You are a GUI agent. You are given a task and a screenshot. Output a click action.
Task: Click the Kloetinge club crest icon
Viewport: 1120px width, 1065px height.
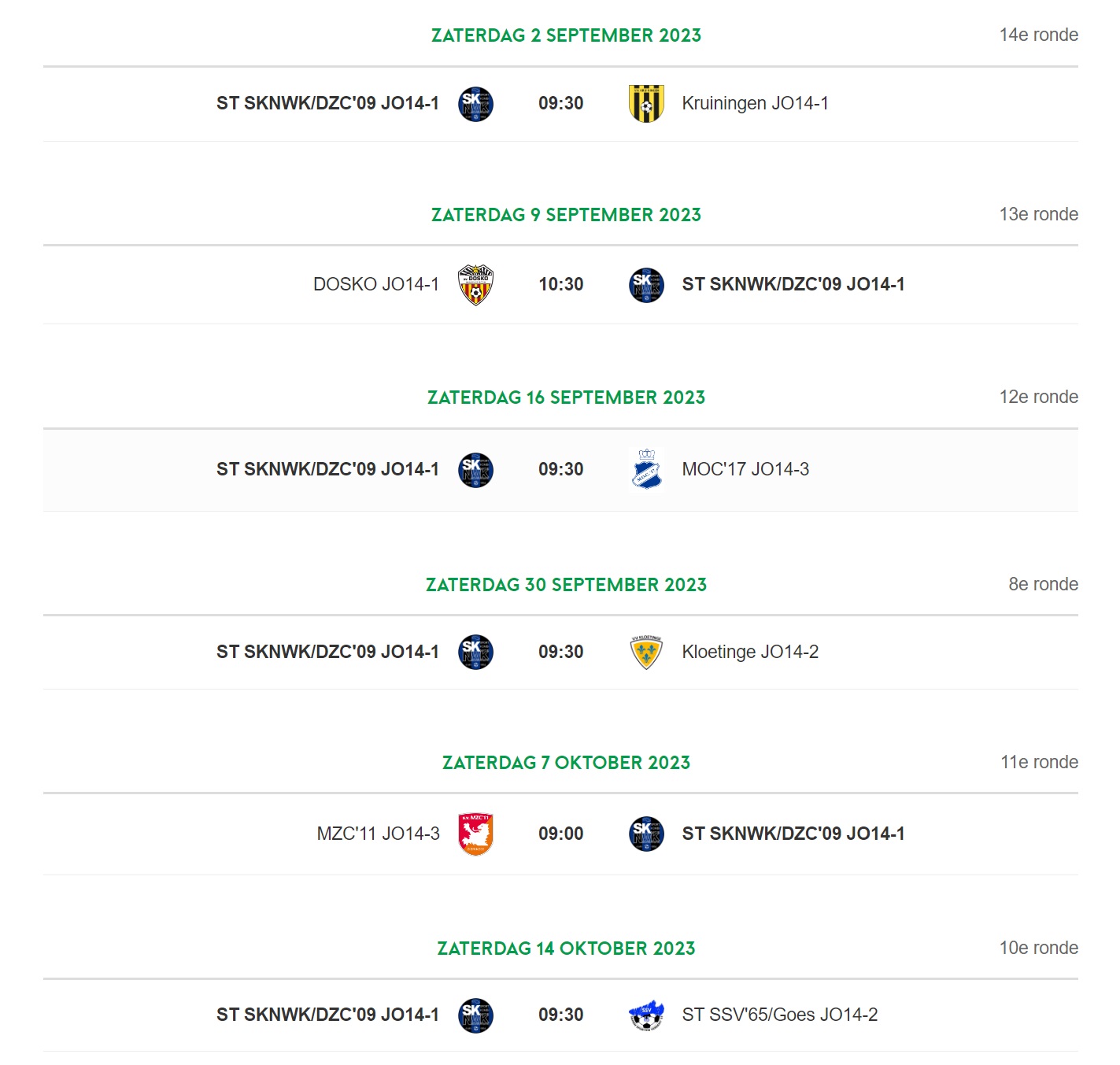coord(646,652)
